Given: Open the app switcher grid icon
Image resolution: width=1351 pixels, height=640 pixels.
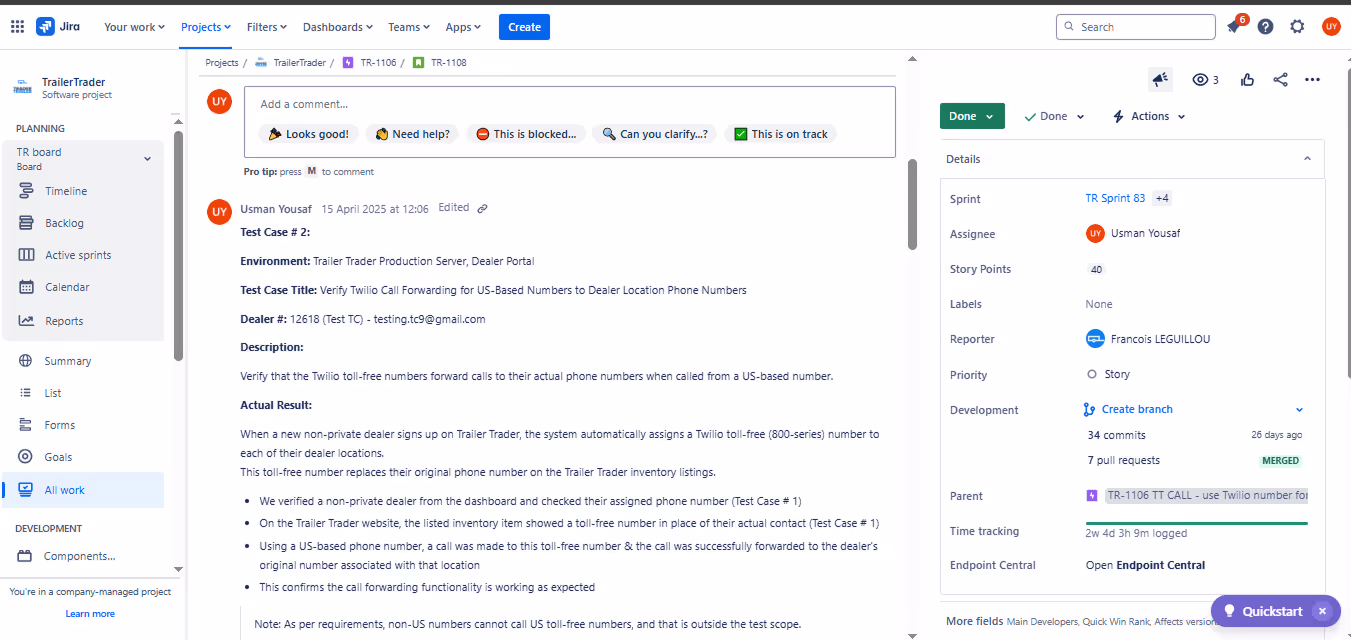Looking at the screenshot, I should pyautogui.click(x=17, y=27).
